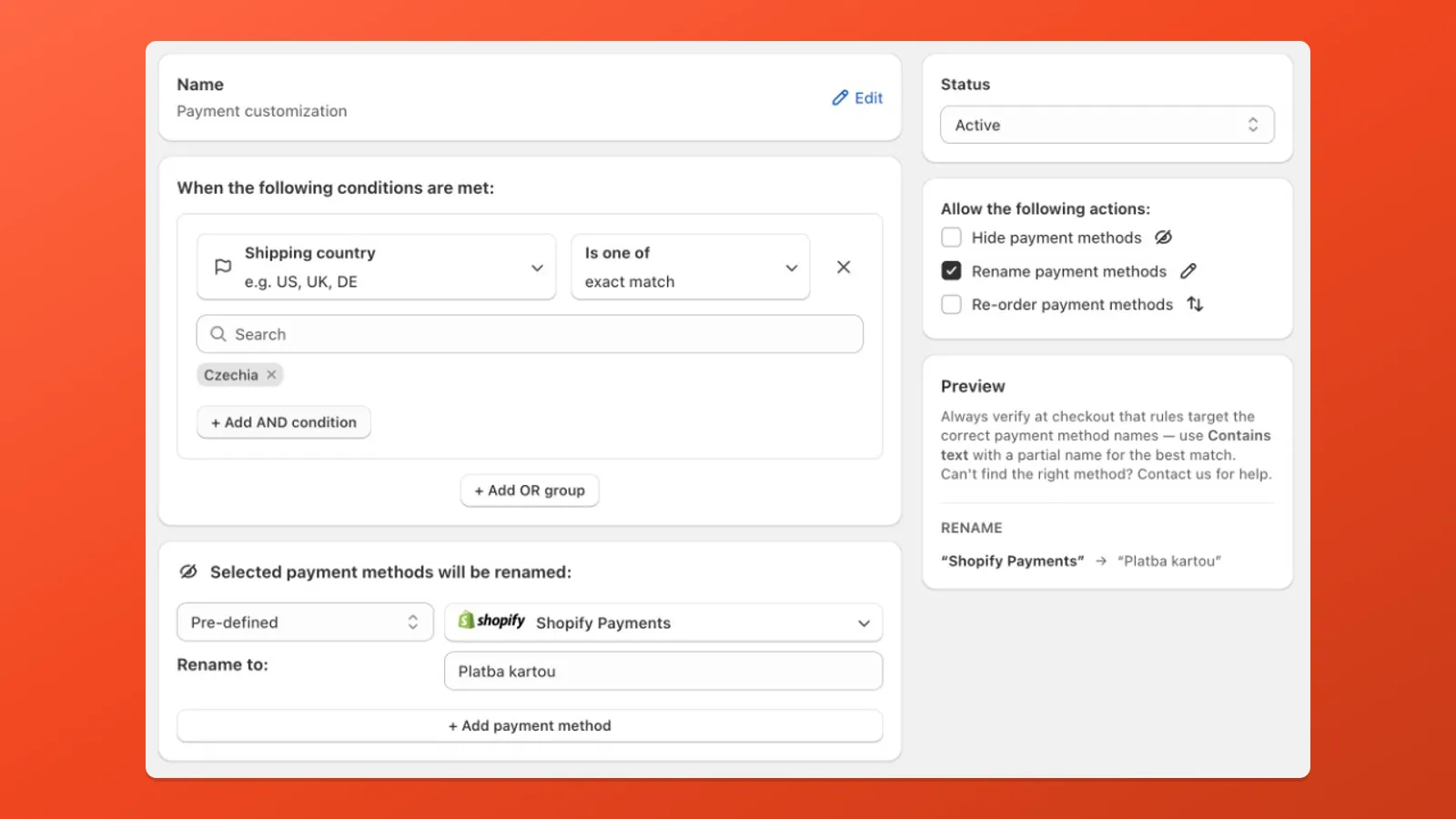Click the crossed-eye icon next to Hide payment methods
1456x819 pixels.
1163,237
